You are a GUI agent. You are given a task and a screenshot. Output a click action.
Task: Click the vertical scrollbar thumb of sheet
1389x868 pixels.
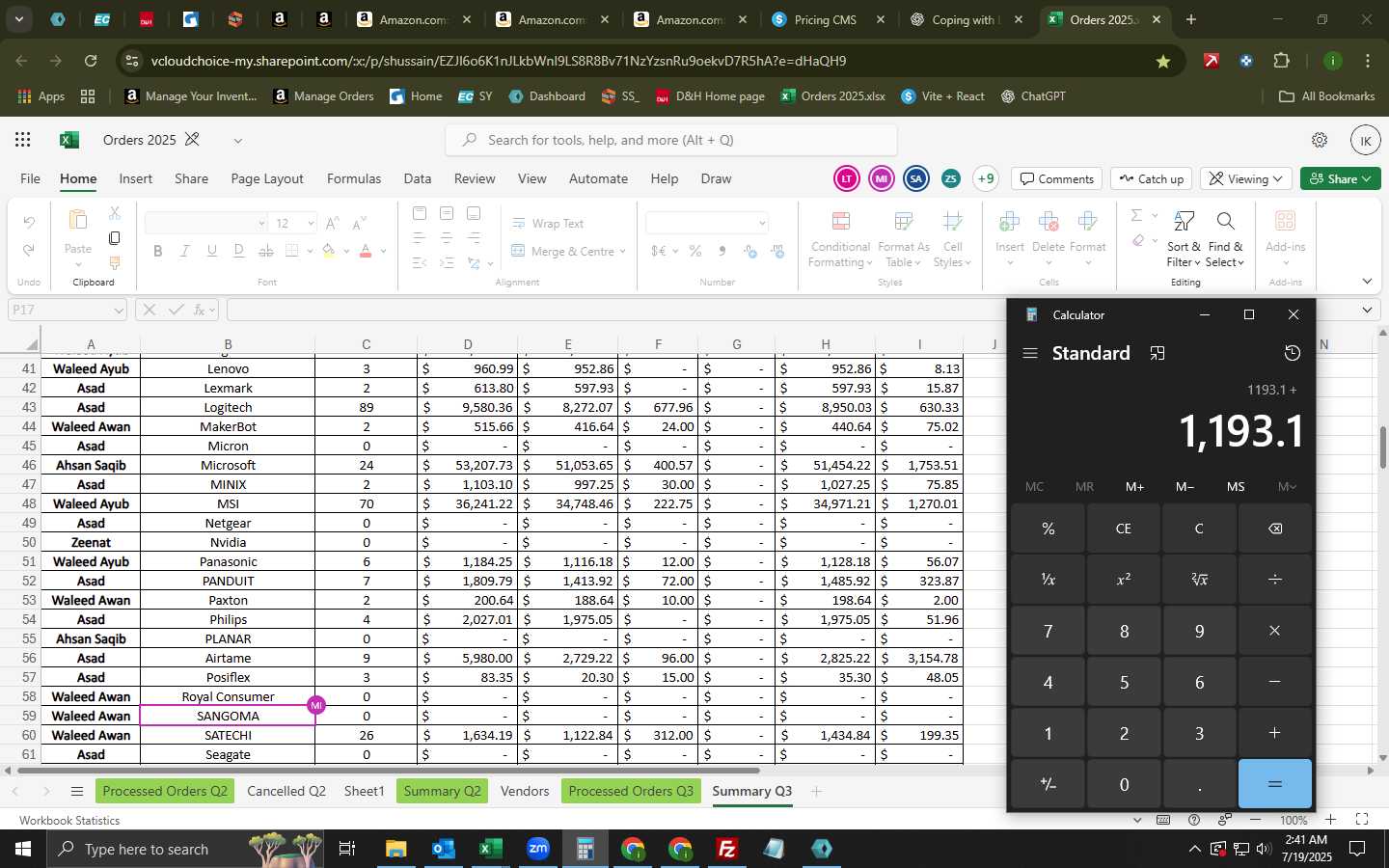click(x=1382, y=448)
